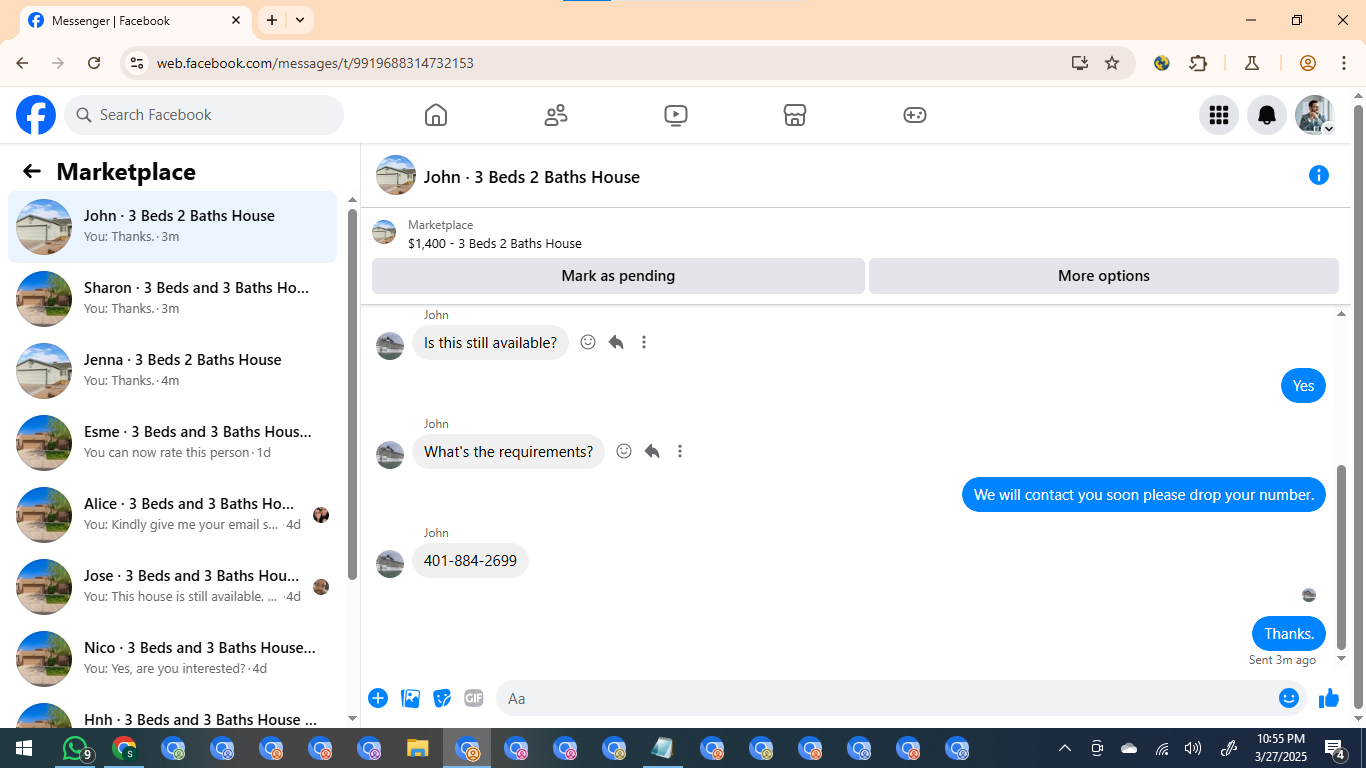1366x768 pixels.
Task: Open the account profile menu avatar
Action: (1315, 115)
